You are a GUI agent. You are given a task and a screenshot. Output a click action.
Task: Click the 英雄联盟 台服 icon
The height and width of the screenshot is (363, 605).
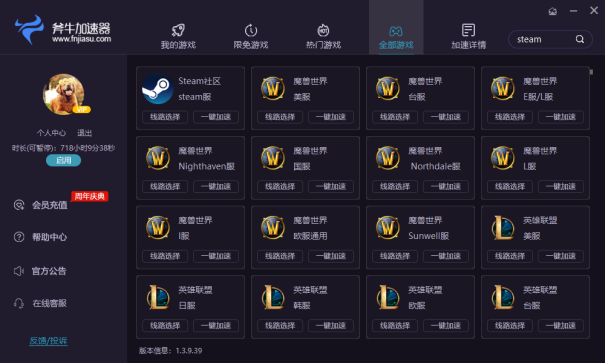pyautogui.click(x=503, y=297)
